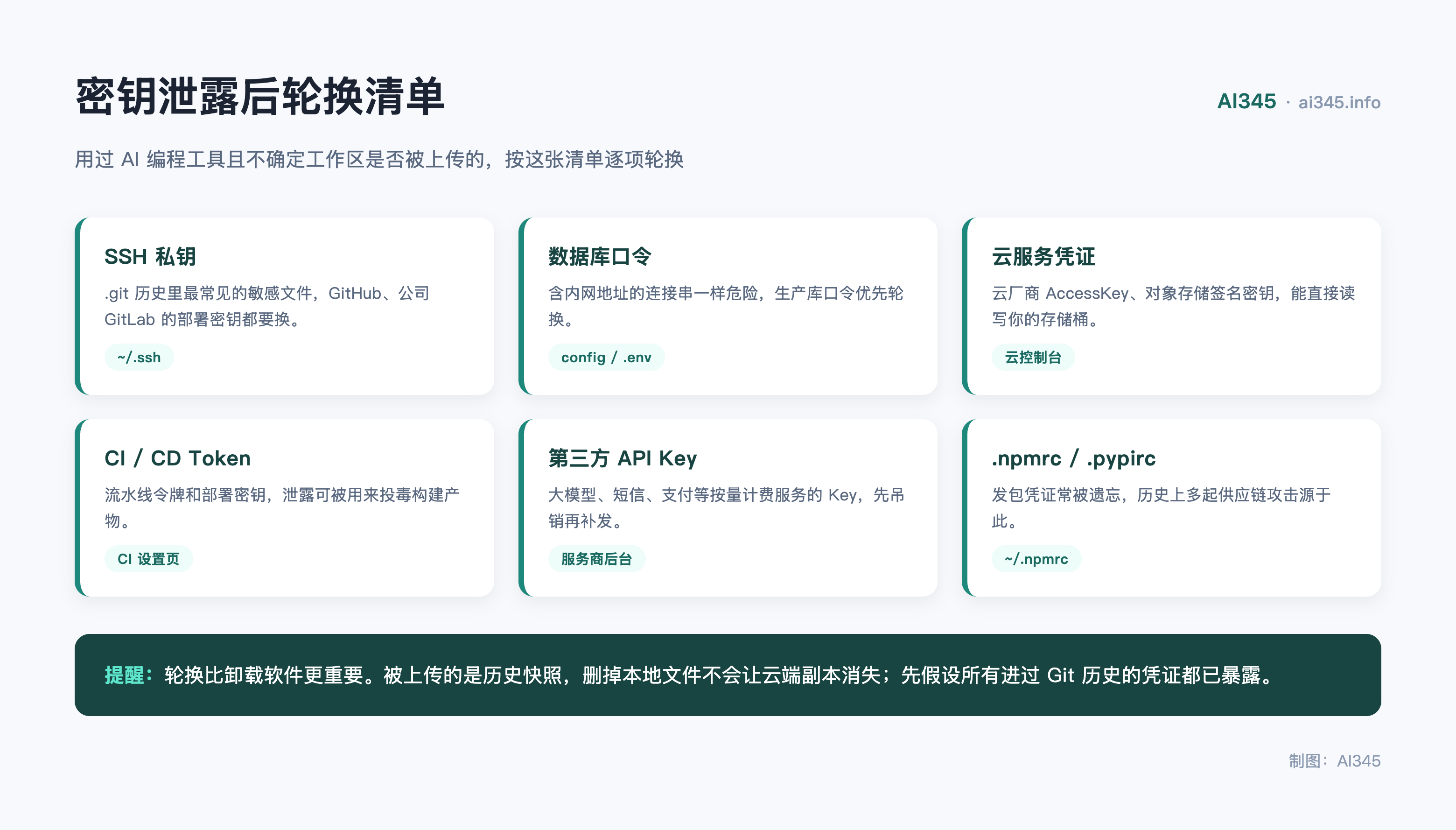This screenshot has width=1456, height=830.
Task: Click the 提醒: label in the banner
Action: point(129,675)
